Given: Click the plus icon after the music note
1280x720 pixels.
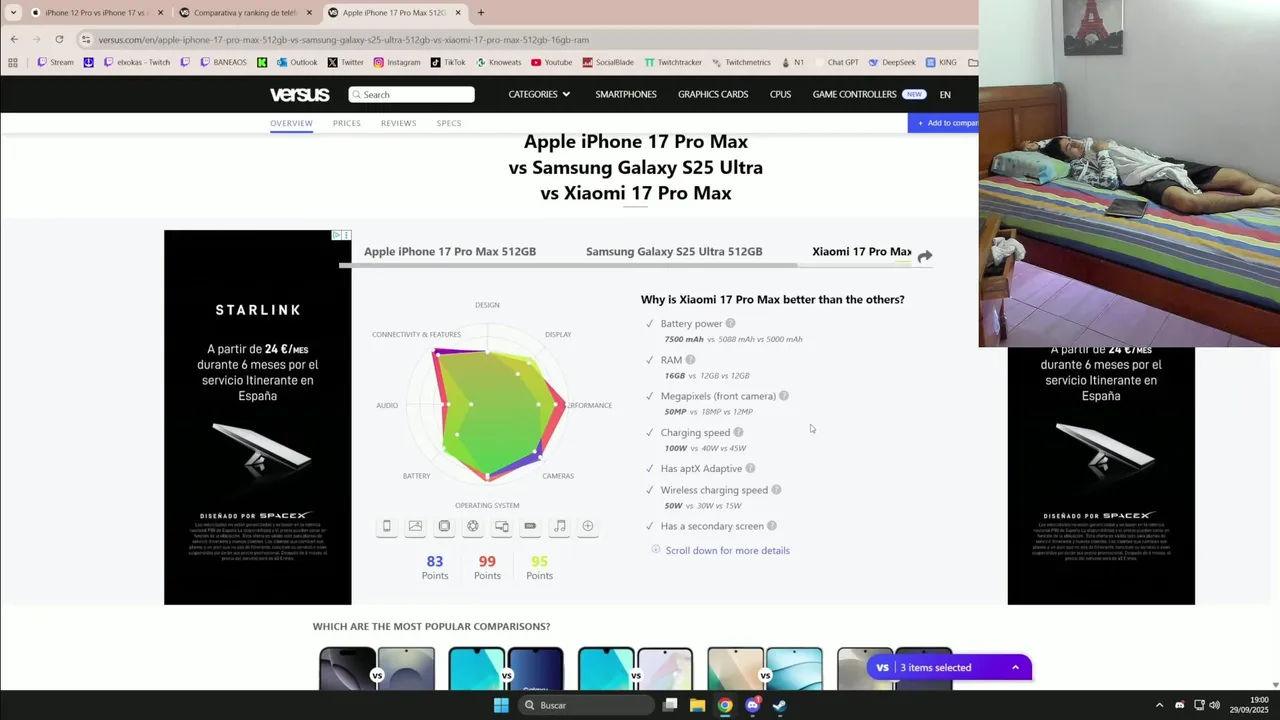Looking at the screenshot, I should 588,526.
